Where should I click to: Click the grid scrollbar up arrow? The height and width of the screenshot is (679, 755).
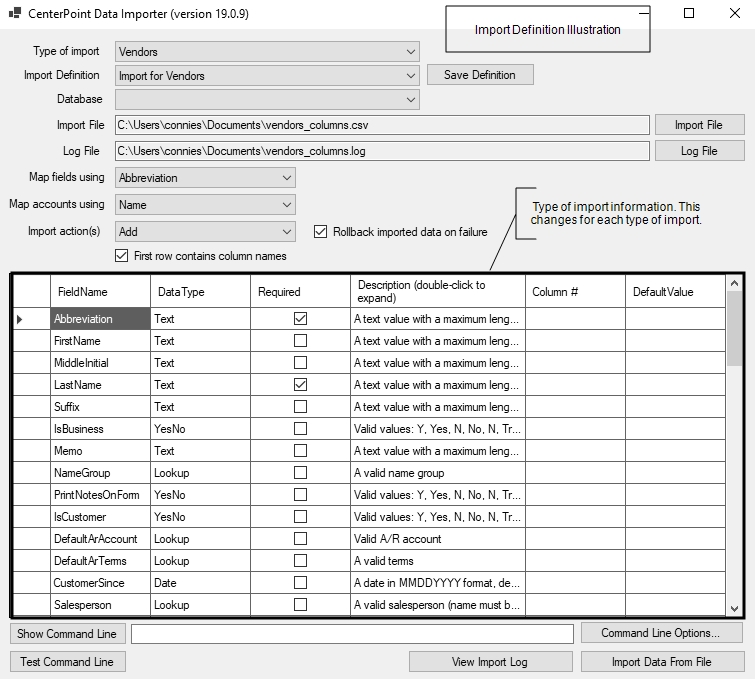(x=735, y=283)
